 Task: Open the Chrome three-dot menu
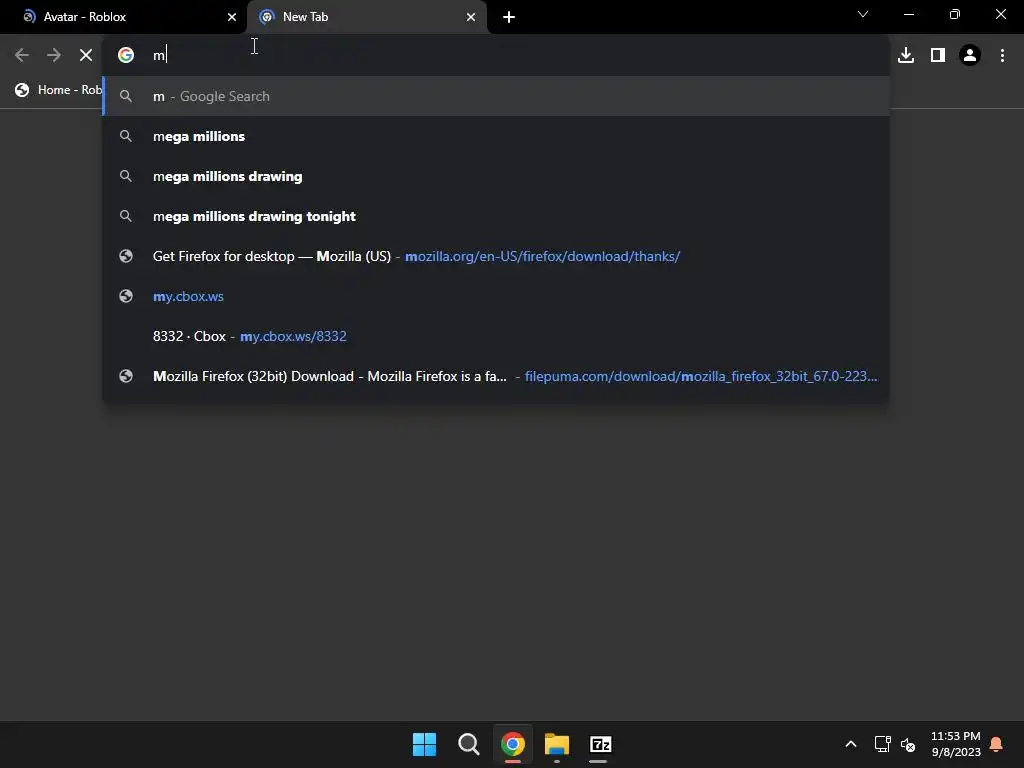pyautogui.click(x=1002, y=55)
